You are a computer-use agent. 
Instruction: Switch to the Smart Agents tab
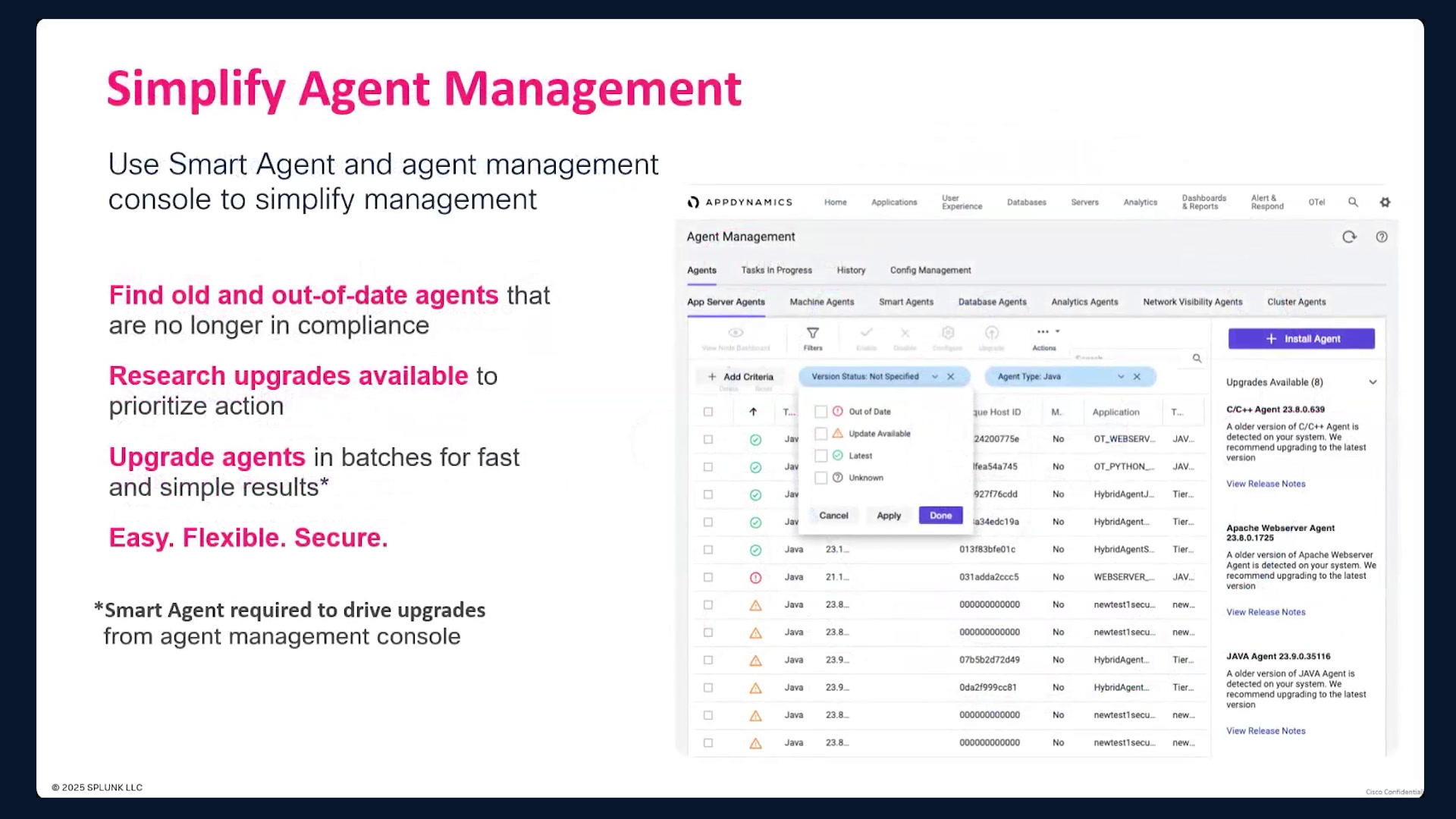[906, 302]
